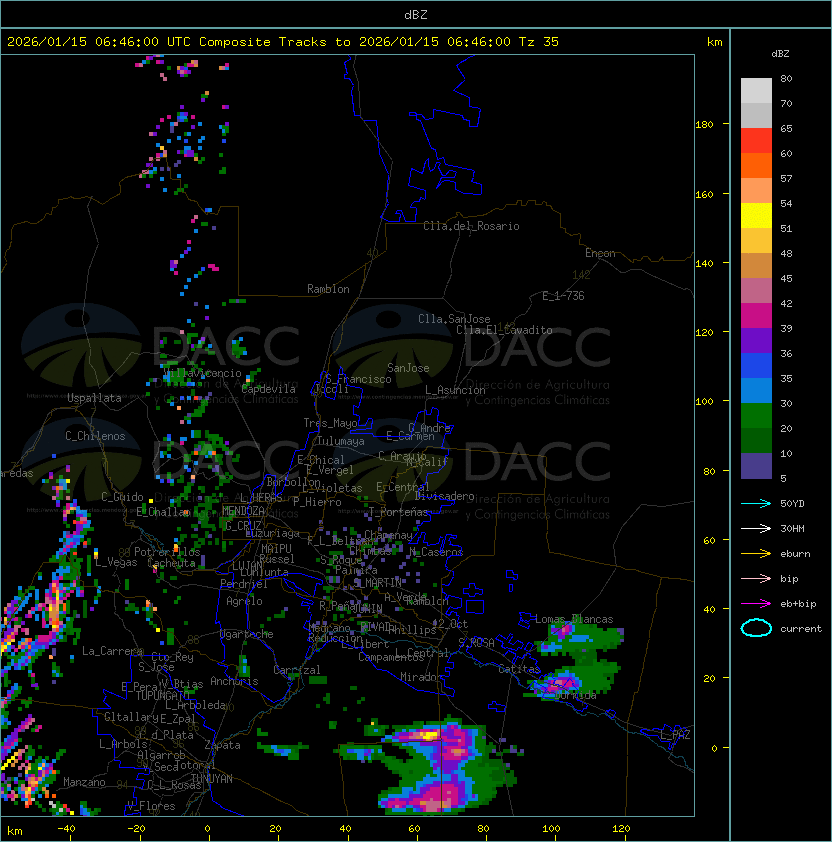Click the cyan 'current' ellipse symbol
The image size is (832, 842).
coord(756,628)
